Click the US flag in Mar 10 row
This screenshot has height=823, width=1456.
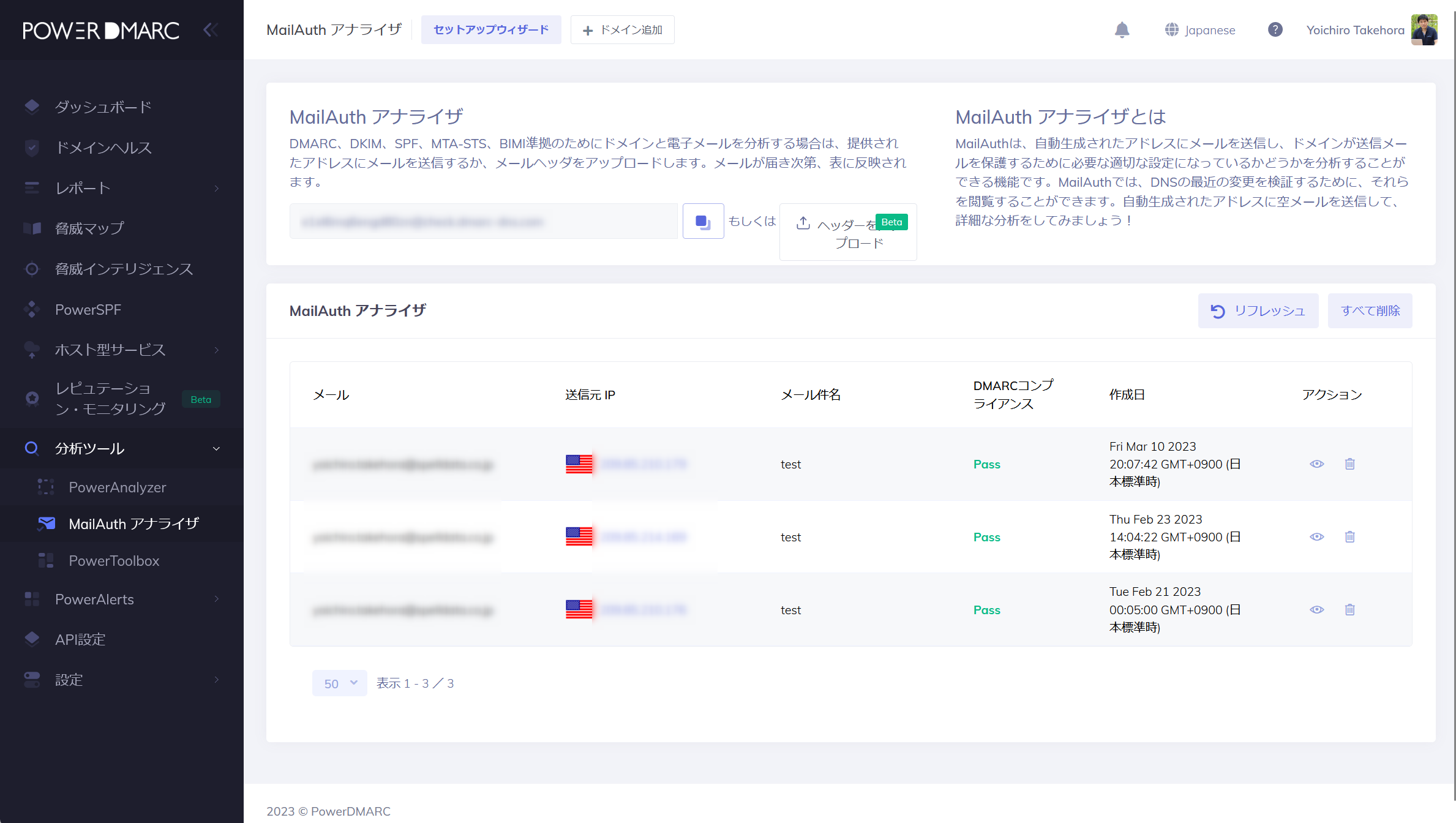[x=579, y=464]
